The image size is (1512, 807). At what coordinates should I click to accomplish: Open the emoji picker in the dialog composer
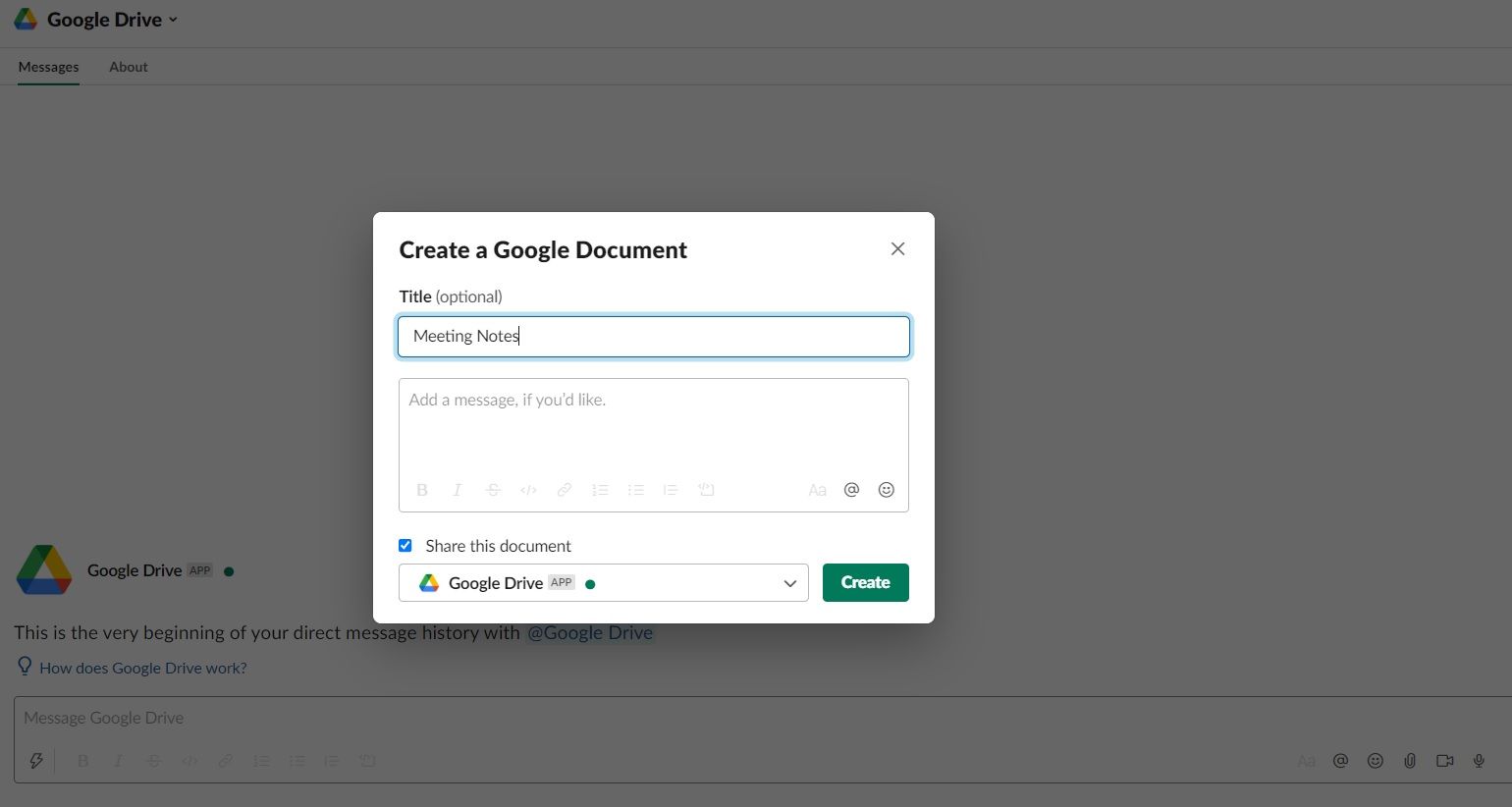point(886,489)
